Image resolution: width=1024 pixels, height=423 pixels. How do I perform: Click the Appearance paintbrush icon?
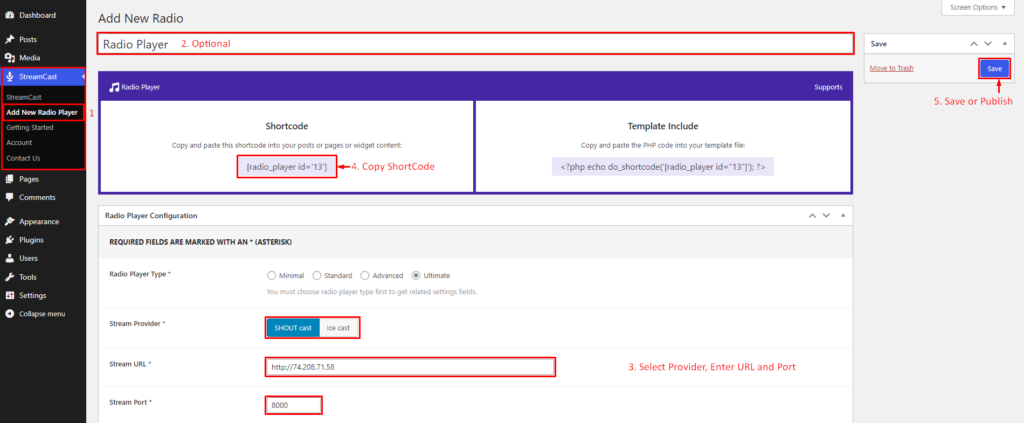pyautogui.click(x=9, y=221)
